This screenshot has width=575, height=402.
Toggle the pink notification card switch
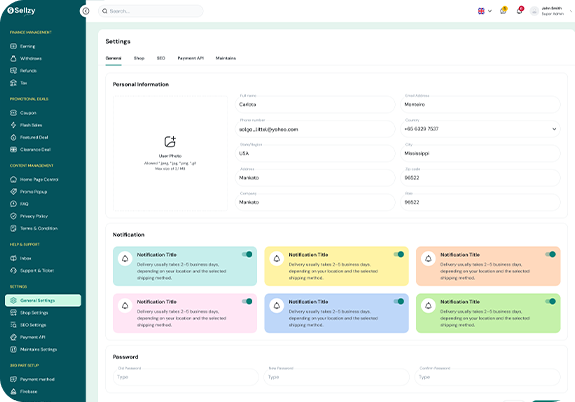click(247, 301)
